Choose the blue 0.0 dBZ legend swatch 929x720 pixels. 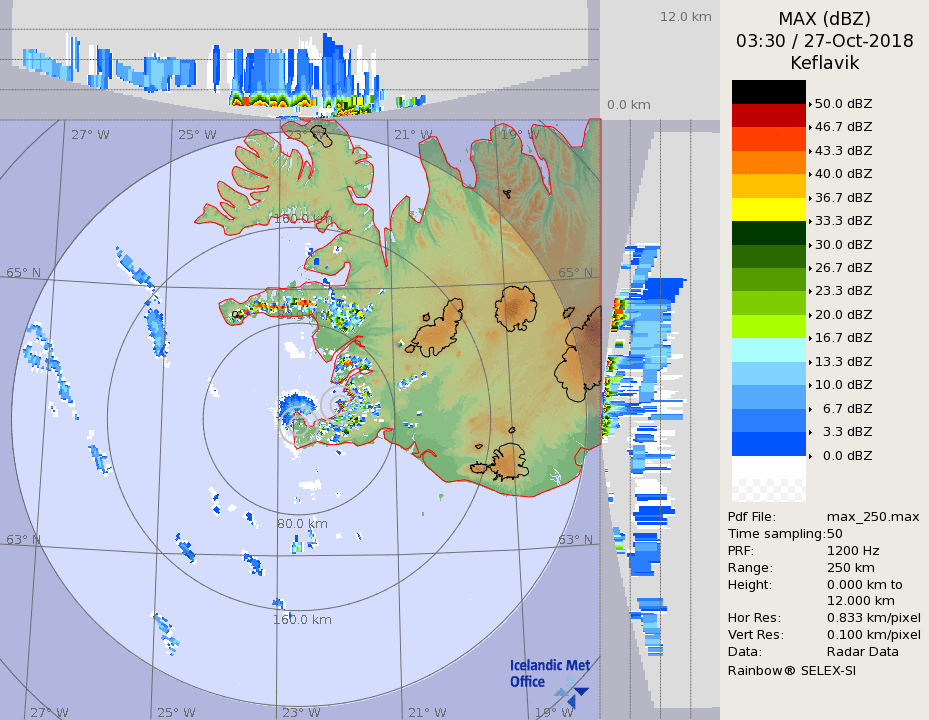768,443
